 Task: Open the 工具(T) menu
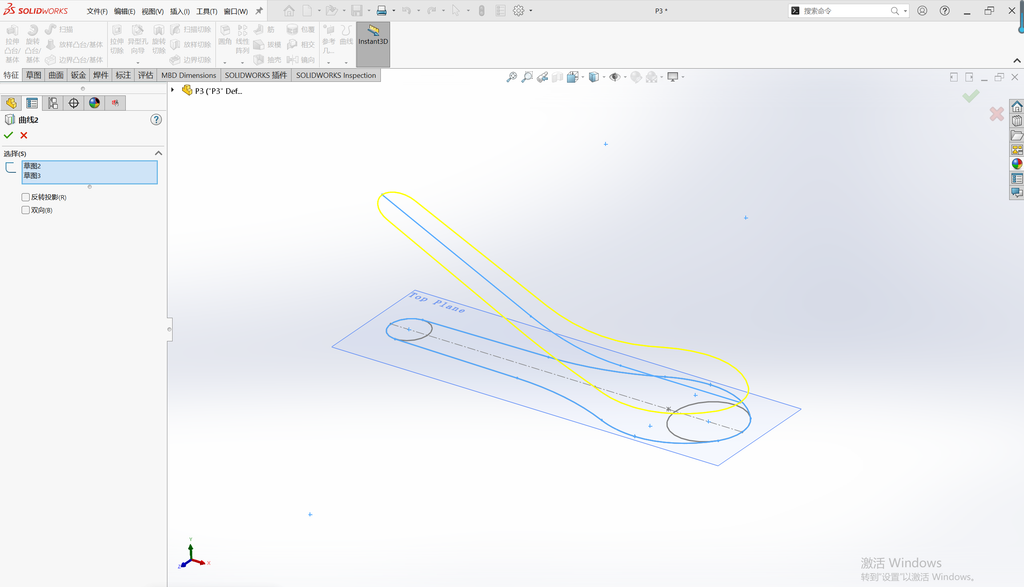pyautogui.click(x=206, y=11)
